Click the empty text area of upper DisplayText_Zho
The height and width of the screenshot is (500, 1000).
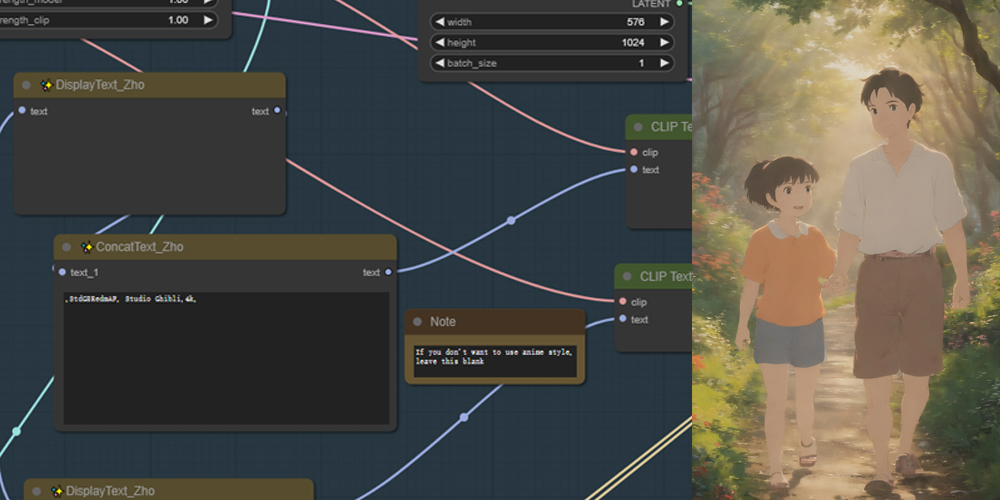tap(150, 166)
